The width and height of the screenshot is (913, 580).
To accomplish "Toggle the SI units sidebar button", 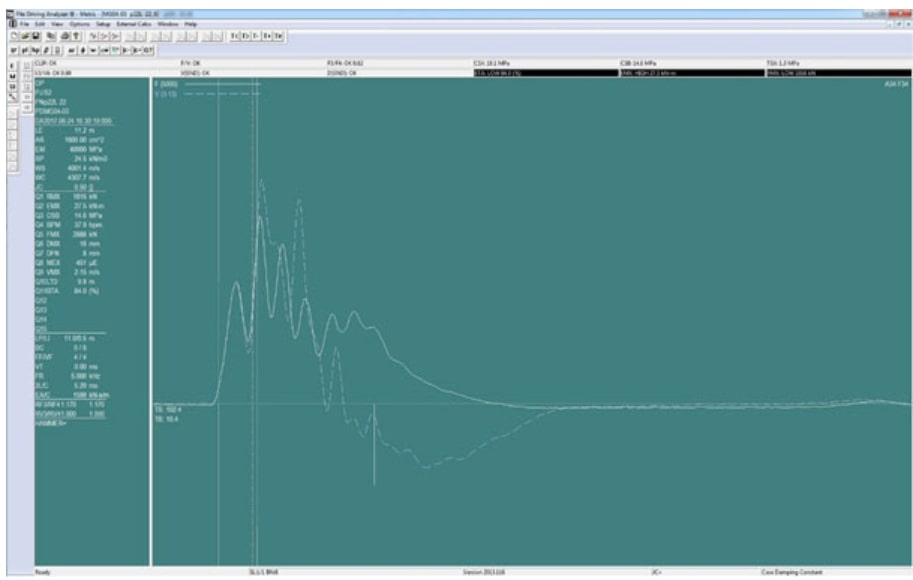I will [x=12, y=85].
